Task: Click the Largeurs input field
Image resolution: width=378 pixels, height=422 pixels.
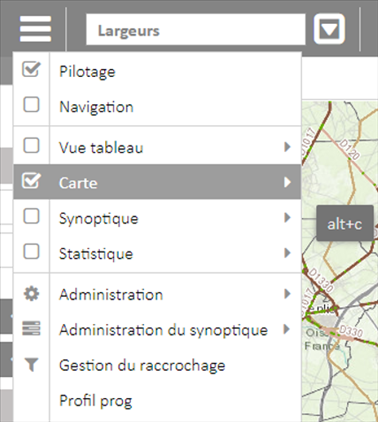Action: pyautogui.click(x=196, y=29)
